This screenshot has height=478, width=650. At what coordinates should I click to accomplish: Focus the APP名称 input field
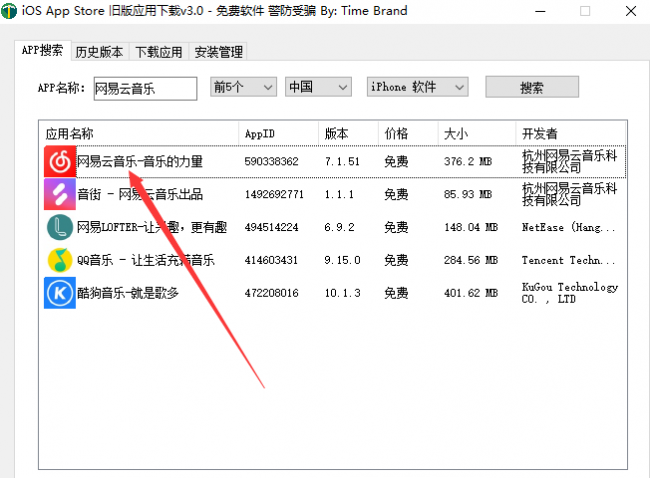coord(145,88)
